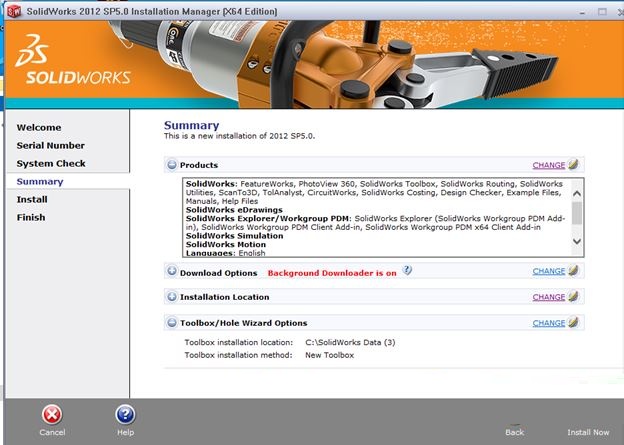
Task: Expand the Download Options section
Action: tap(172, 271)
